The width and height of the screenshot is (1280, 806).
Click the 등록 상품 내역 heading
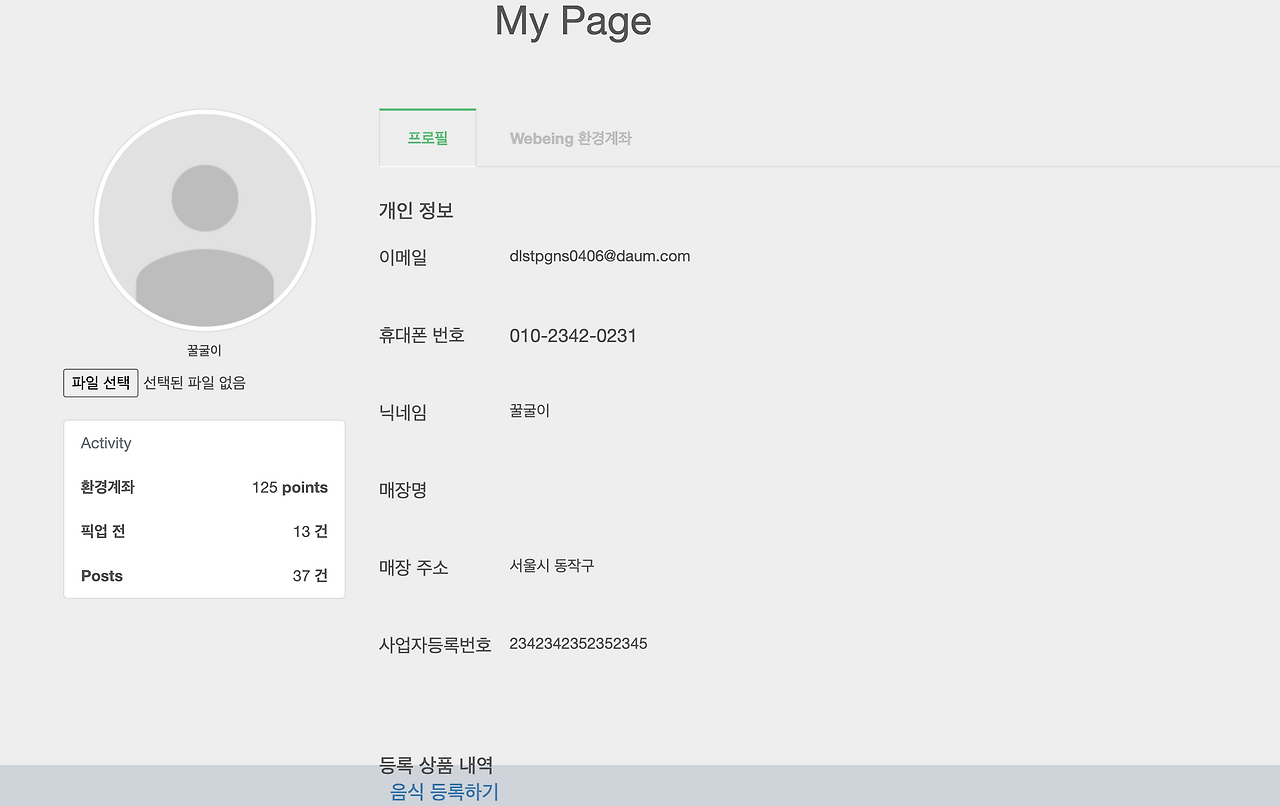(x=438, y=765)
